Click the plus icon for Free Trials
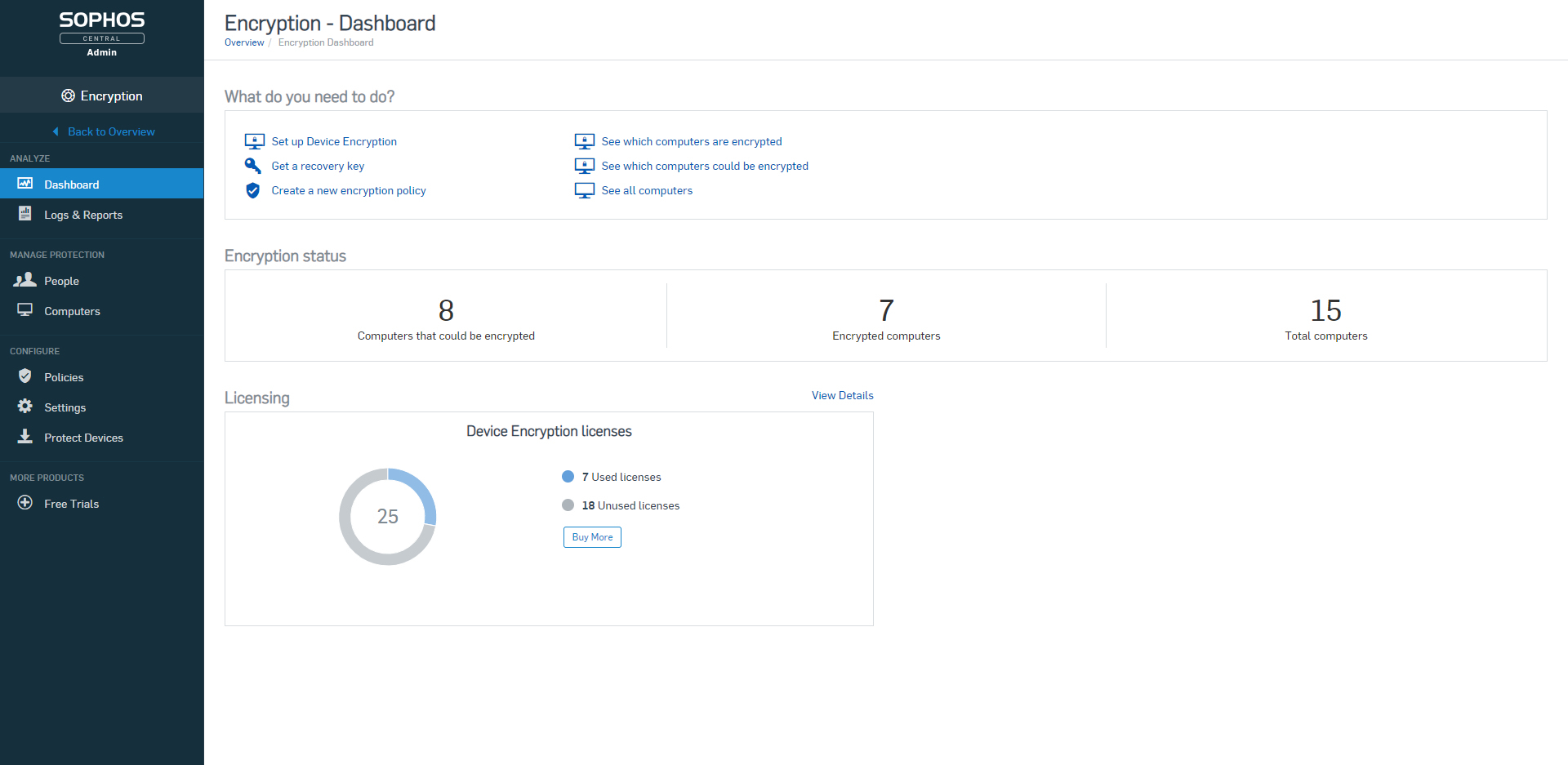 (25, 503)
